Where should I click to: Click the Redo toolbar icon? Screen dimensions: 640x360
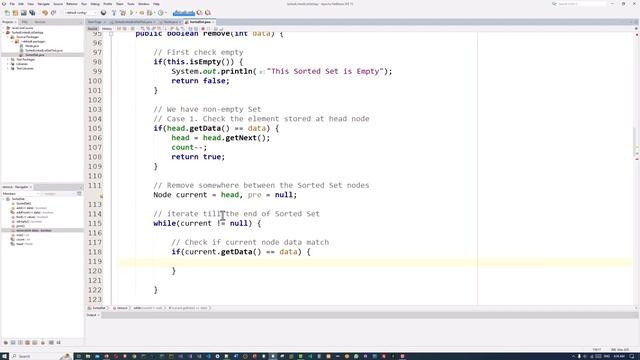click(53, 13)
